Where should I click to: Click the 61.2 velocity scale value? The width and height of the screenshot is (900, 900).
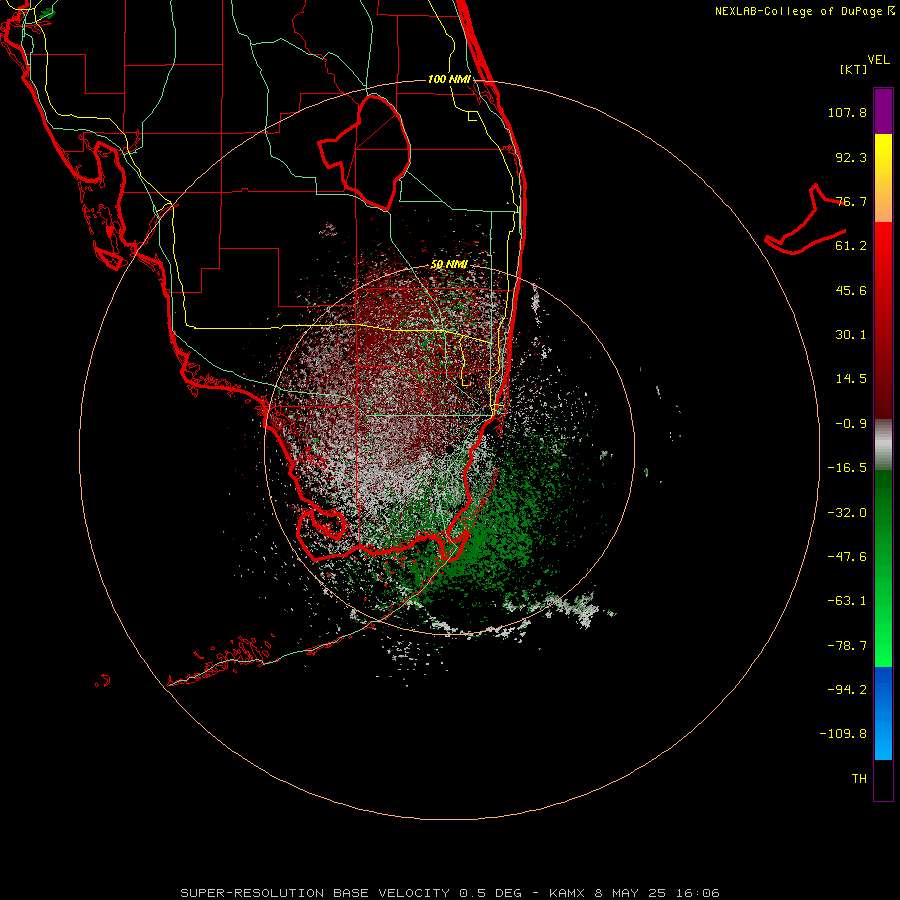coord(851,246)
